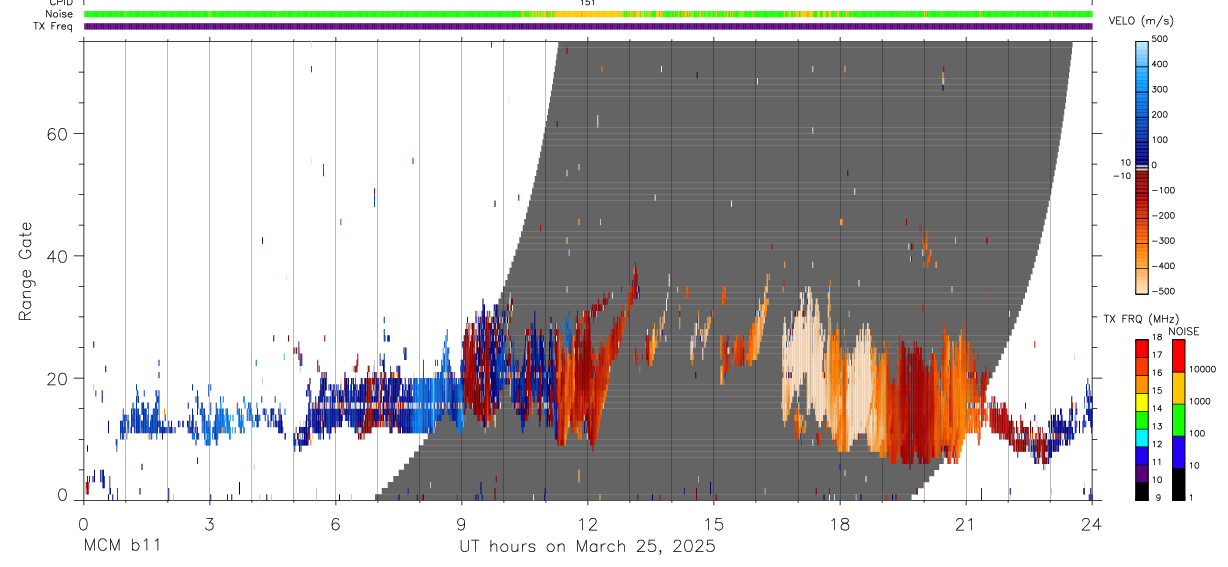The height and width of the screenshot is (567, 1228).
Task: Click the 12 UT hour axis label
Action: pyautogui.click(x=588, y=524)
